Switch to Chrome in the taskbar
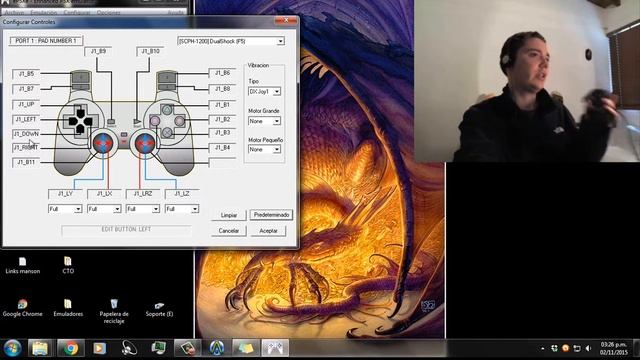 pos(71,348)
